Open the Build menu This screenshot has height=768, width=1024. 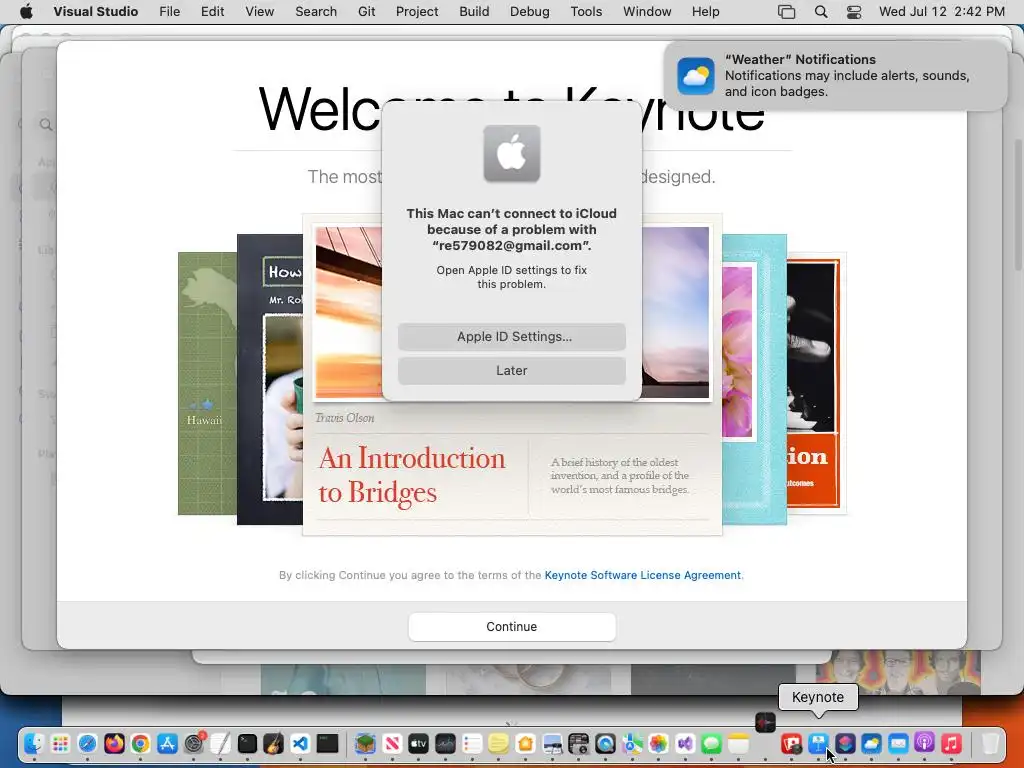click(474, 12)
